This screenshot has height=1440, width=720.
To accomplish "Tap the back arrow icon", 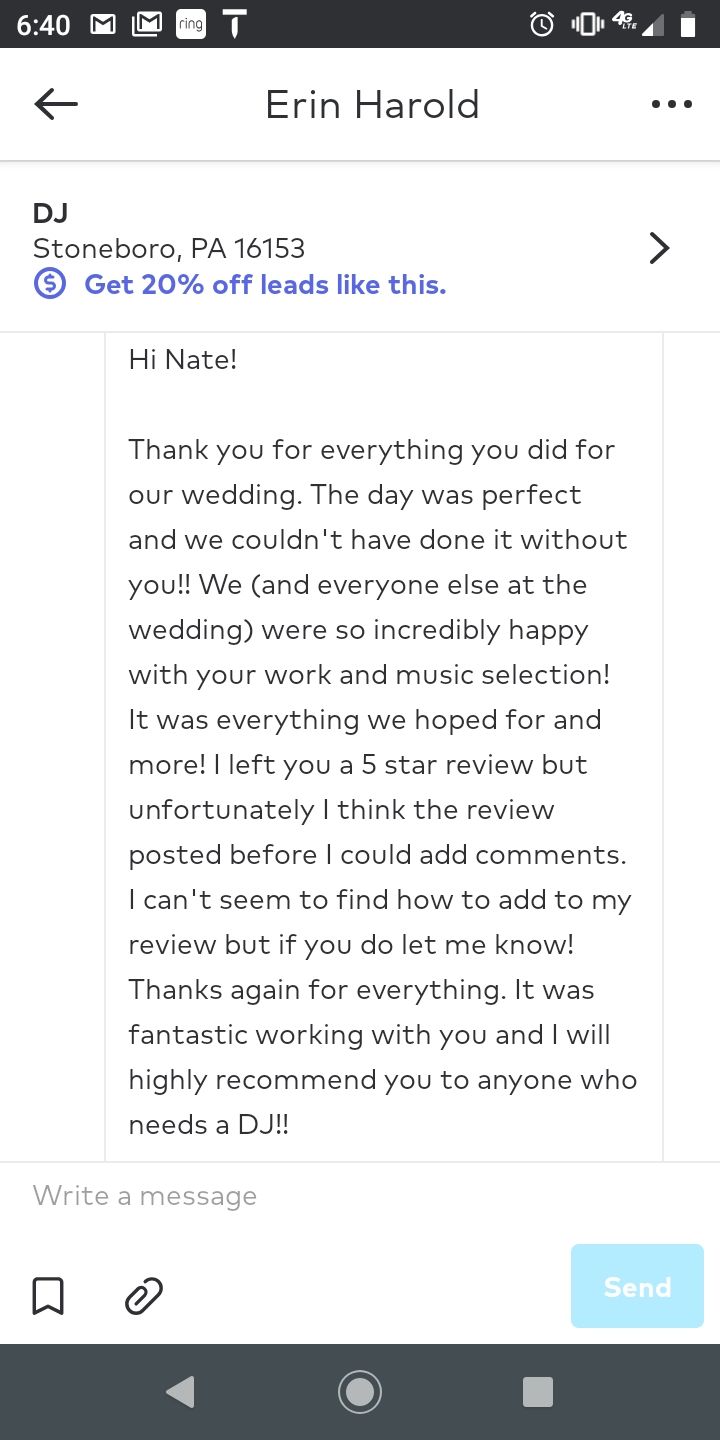I will pos(56,104).
